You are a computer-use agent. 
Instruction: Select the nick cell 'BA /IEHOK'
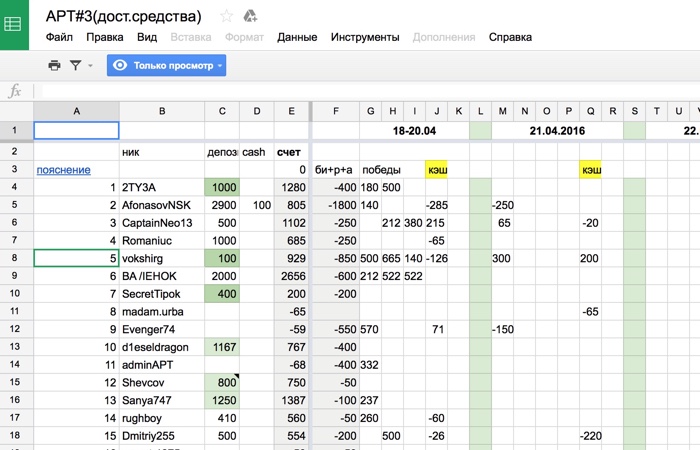click(x=162, y=276)
